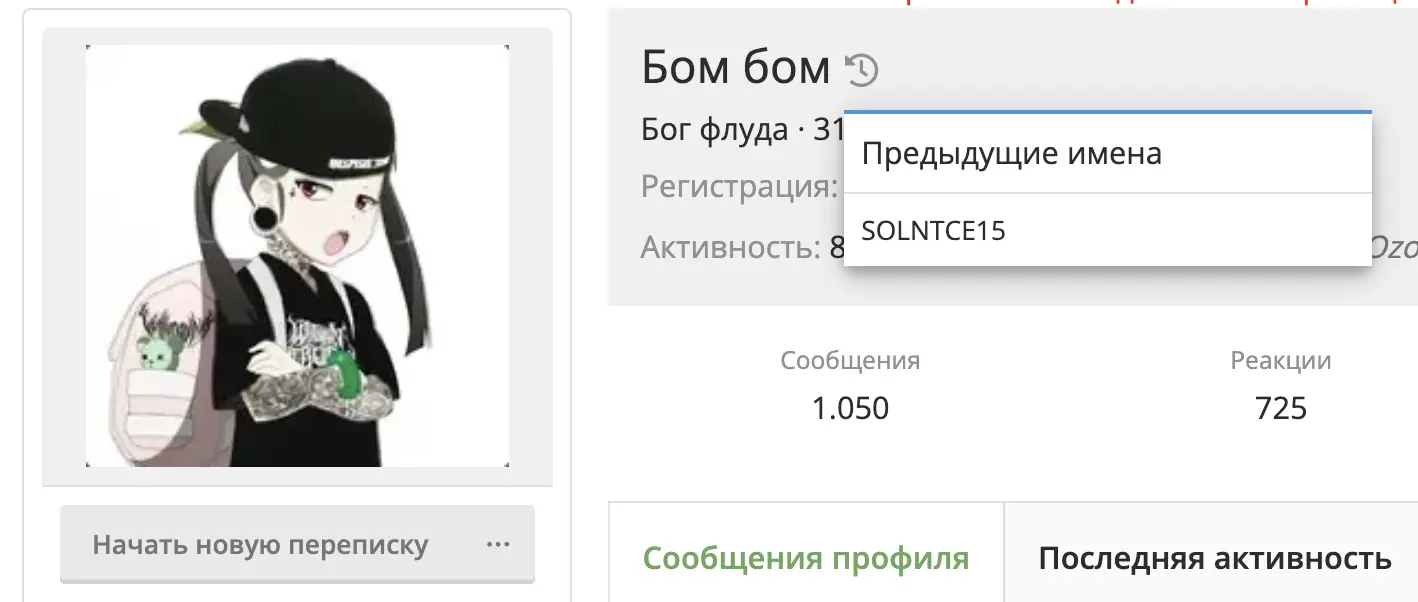This screenshot has width=1418, height=602.
Task: Click the italic Ozo text at right edge
Action: tap(1393, 246)
